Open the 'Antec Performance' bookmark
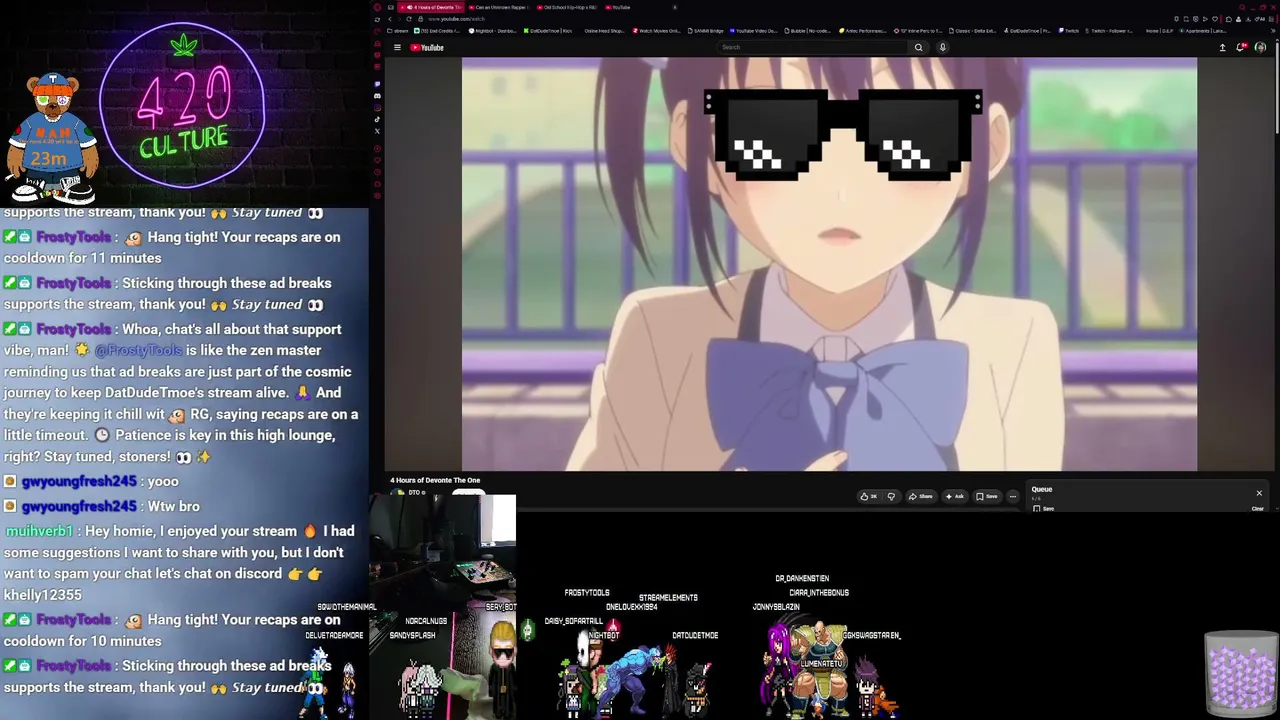The image size is (1280, 720). (863, 31)
